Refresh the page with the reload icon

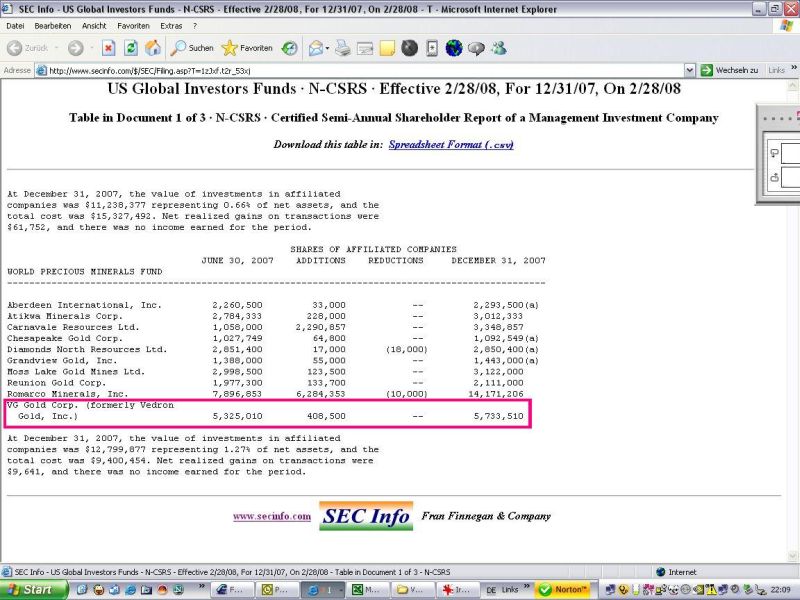(x=131, y=48)
